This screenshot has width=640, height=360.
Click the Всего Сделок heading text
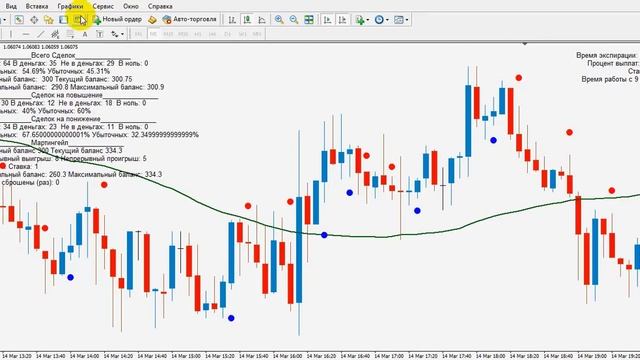(x=53, y=55)
